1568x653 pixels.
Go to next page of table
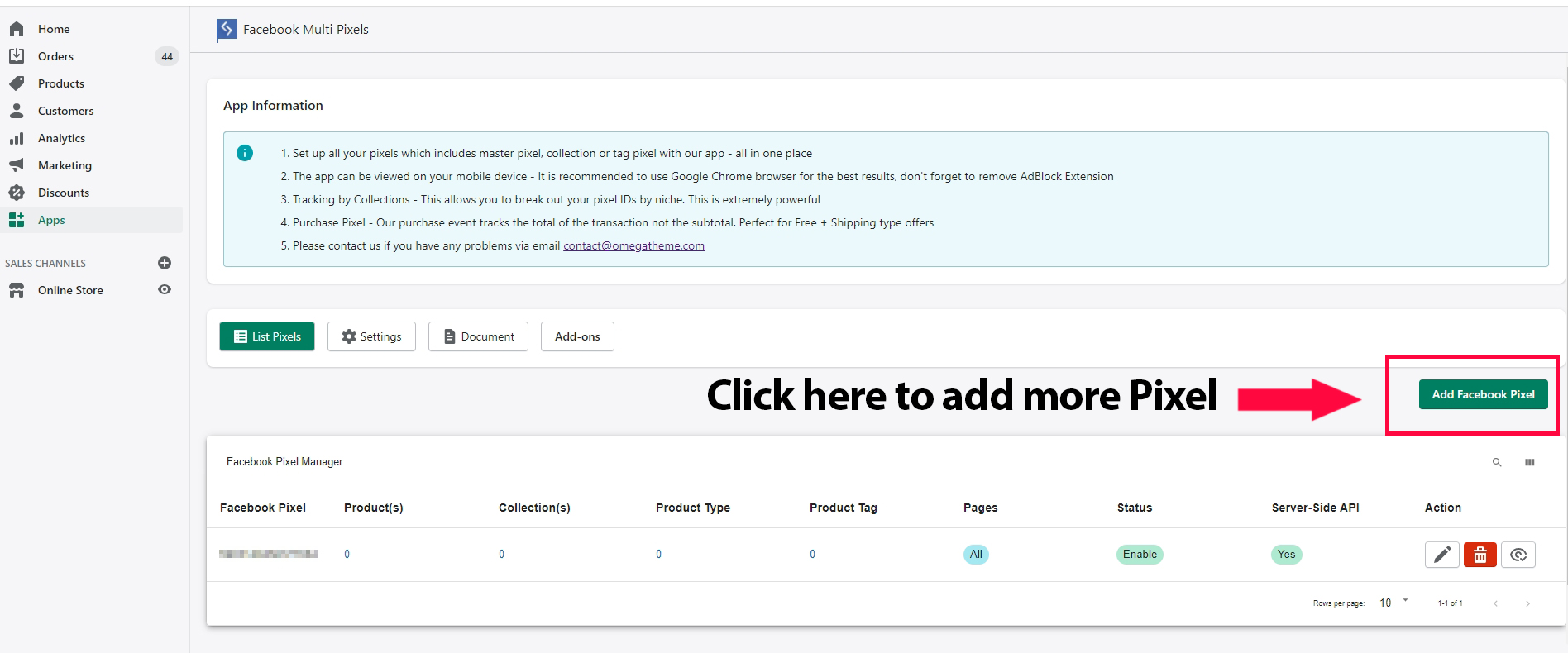point(1527,603)
